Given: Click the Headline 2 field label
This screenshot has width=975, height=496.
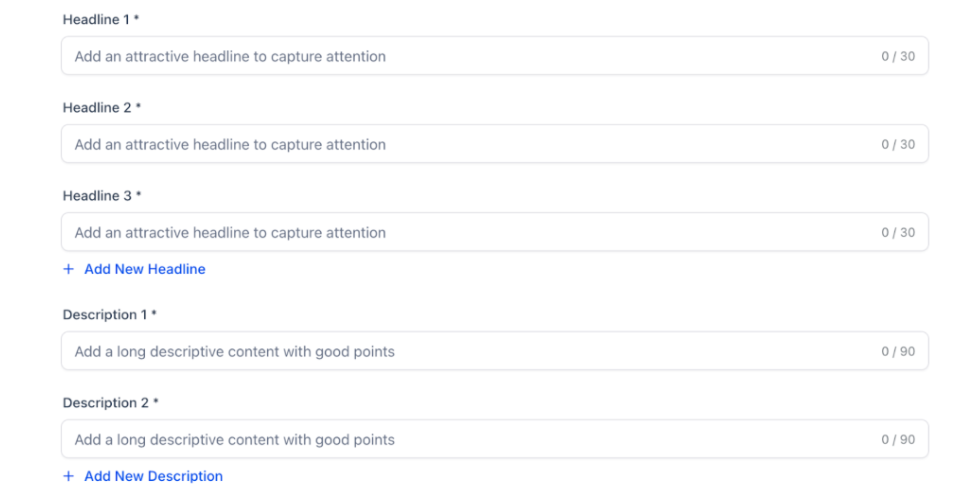Looking at the screenshot, I should coord(98,108).
